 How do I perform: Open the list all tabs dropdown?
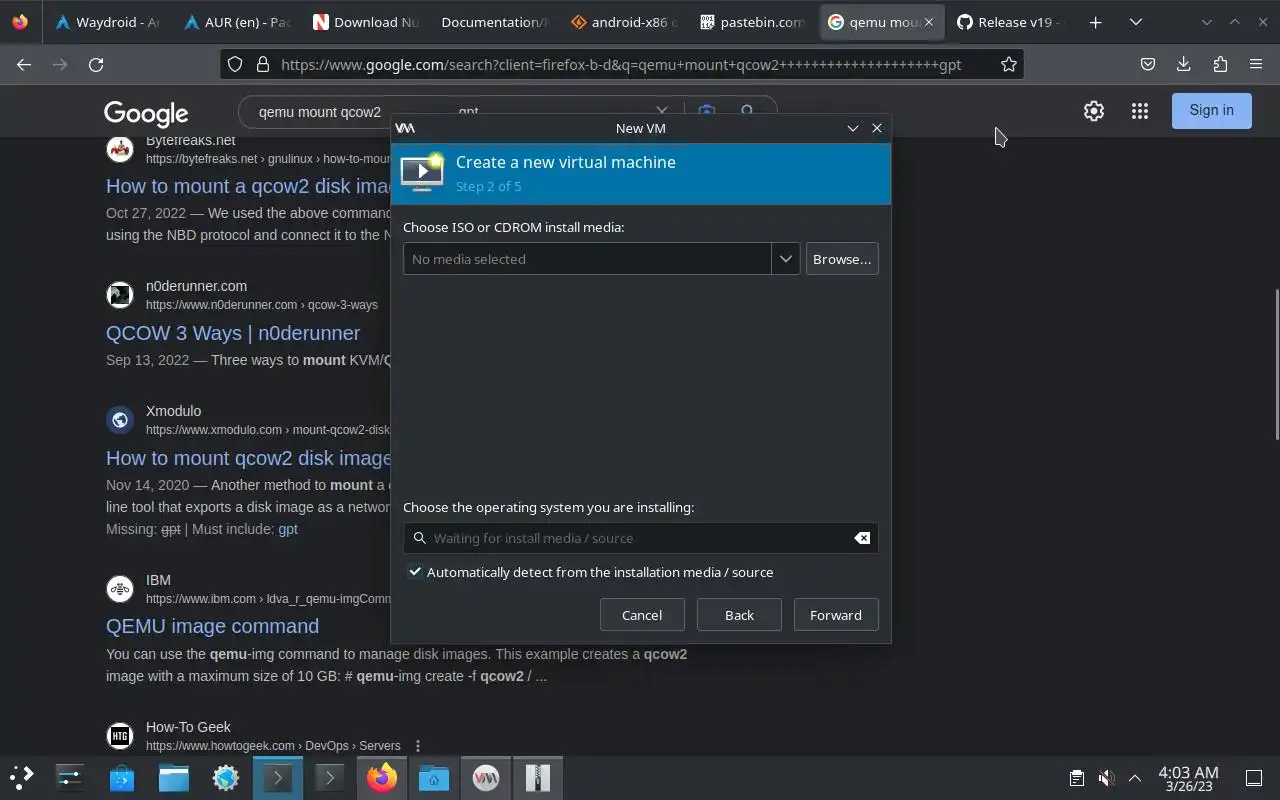point(1136,22)
